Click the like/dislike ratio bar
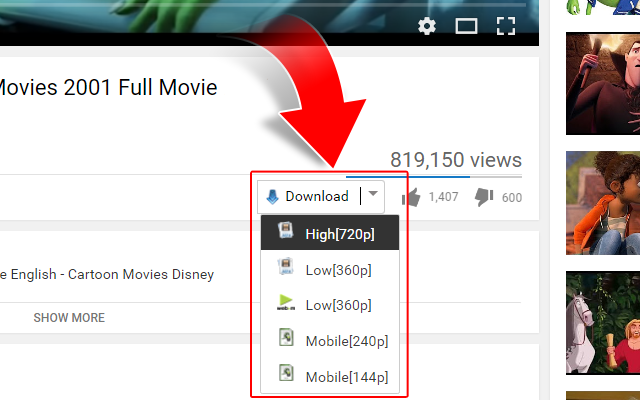 pos(434,177)
